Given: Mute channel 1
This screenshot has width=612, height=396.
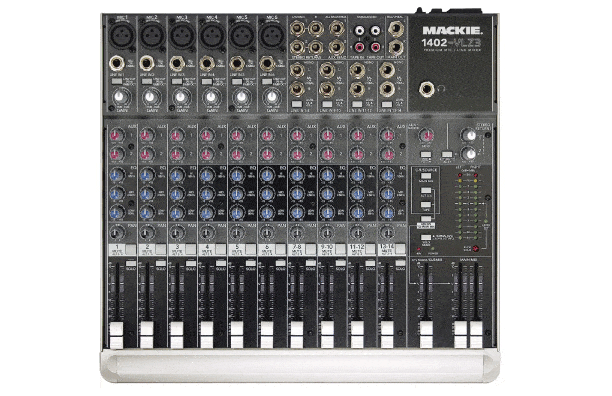Looking at the screenshot, I should pos(130,249).
